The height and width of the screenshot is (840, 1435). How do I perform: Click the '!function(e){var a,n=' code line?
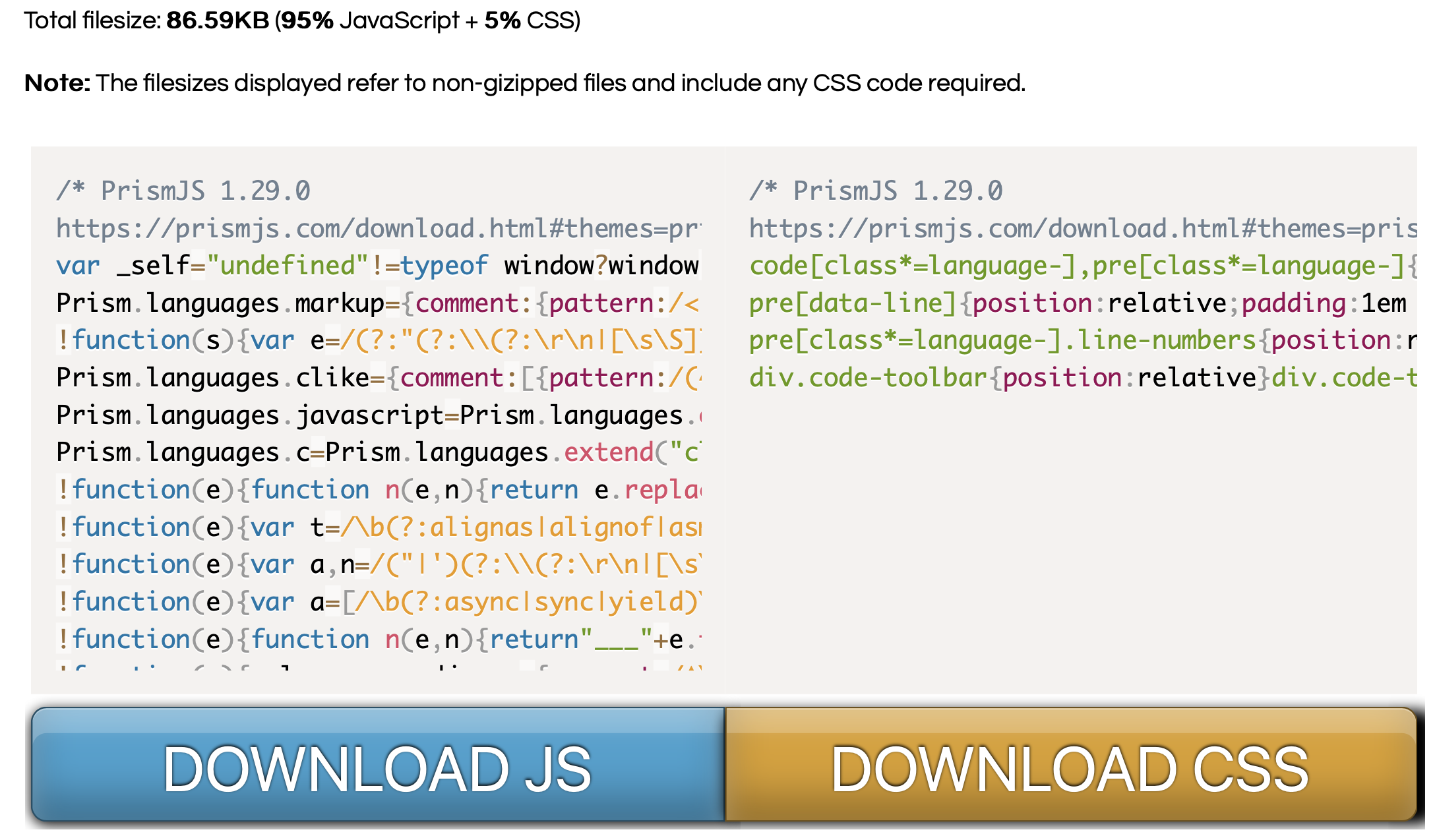click(379, 564)
